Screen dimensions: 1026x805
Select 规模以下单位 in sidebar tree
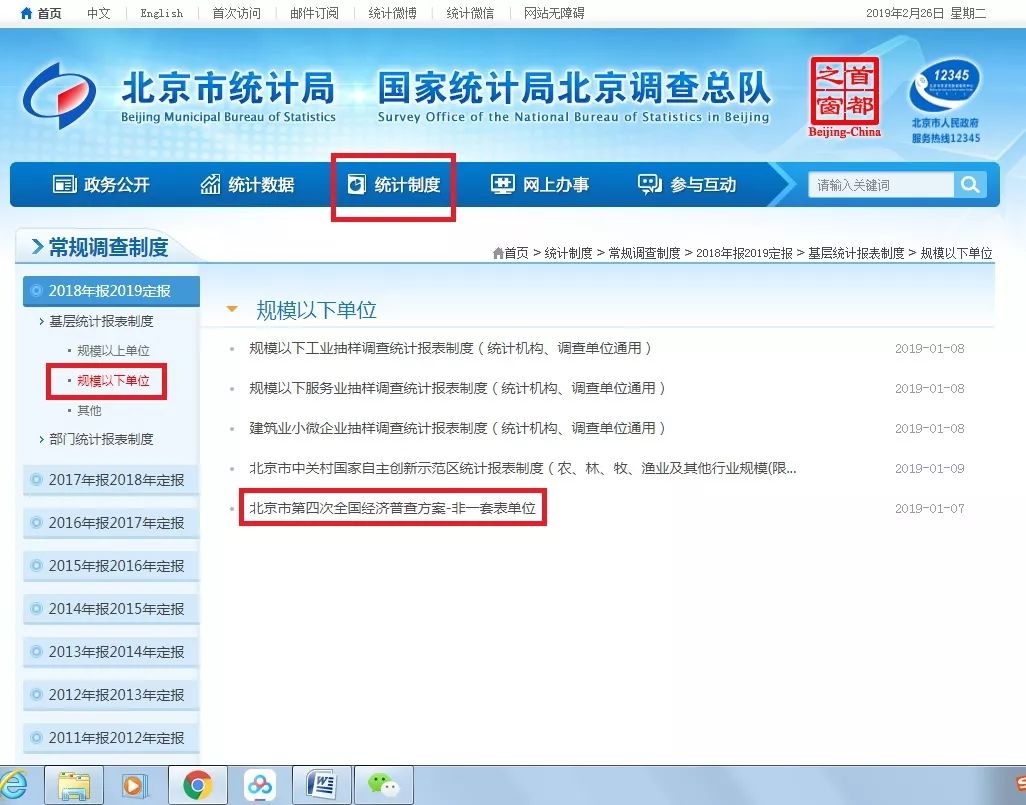click(x=113, y=381)
